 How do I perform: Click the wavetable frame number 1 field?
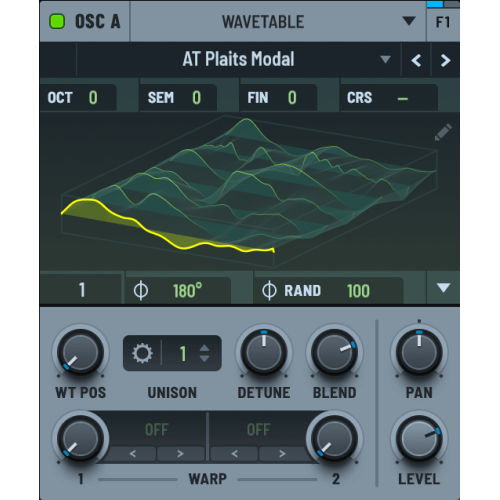(82, 290)
